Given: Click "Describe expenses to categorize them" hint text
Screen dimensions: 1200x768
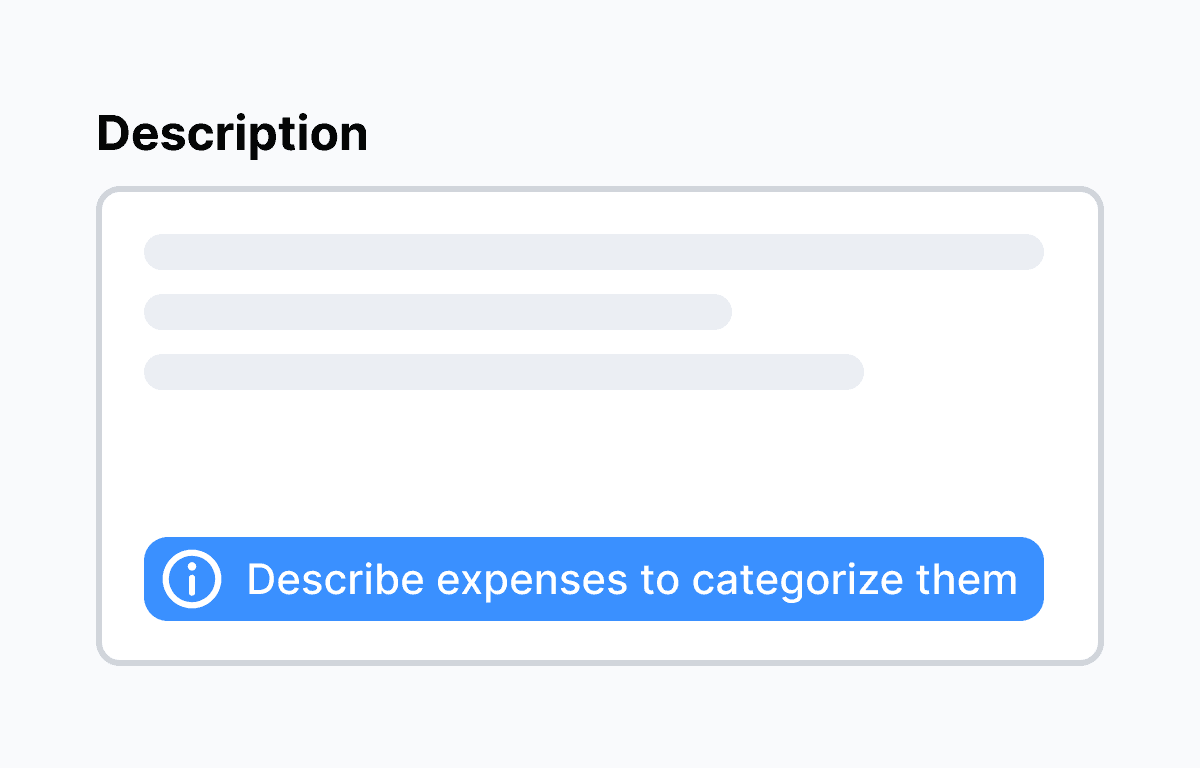Looking at the screenshot, I should pos(631,580).
